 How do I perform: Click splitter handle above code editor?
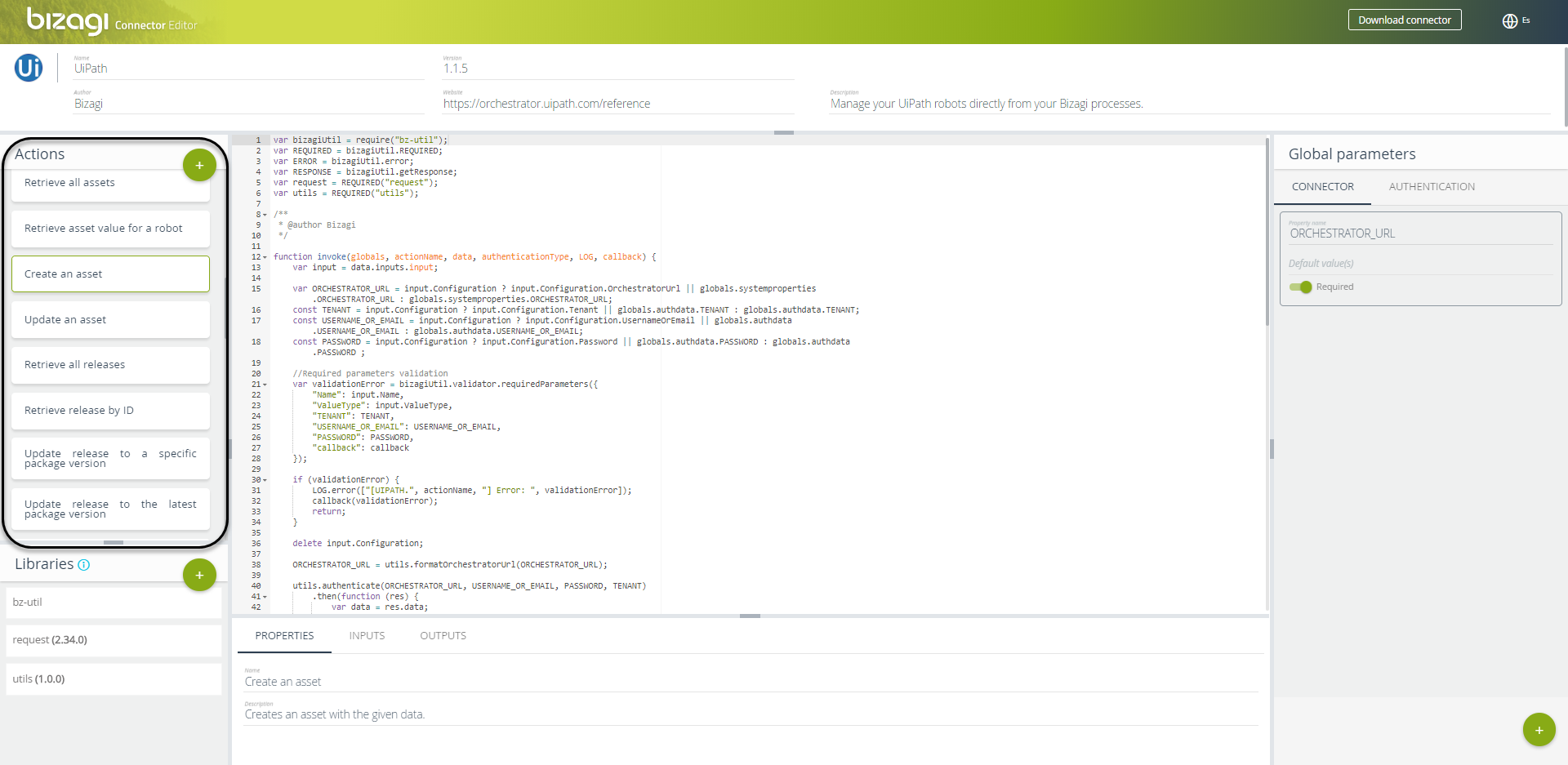tap(784, 132)
